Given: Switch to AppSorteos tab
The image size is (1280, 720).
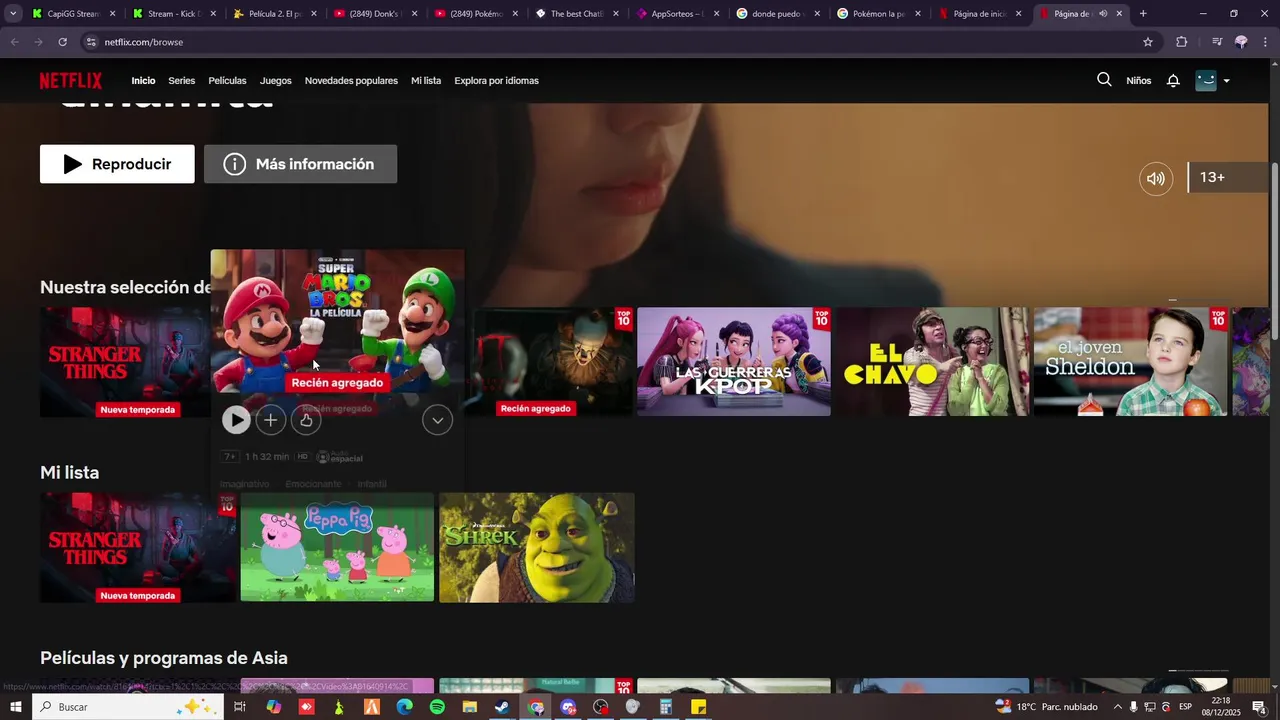Looking at the screenshot, I should coord(677,14).
